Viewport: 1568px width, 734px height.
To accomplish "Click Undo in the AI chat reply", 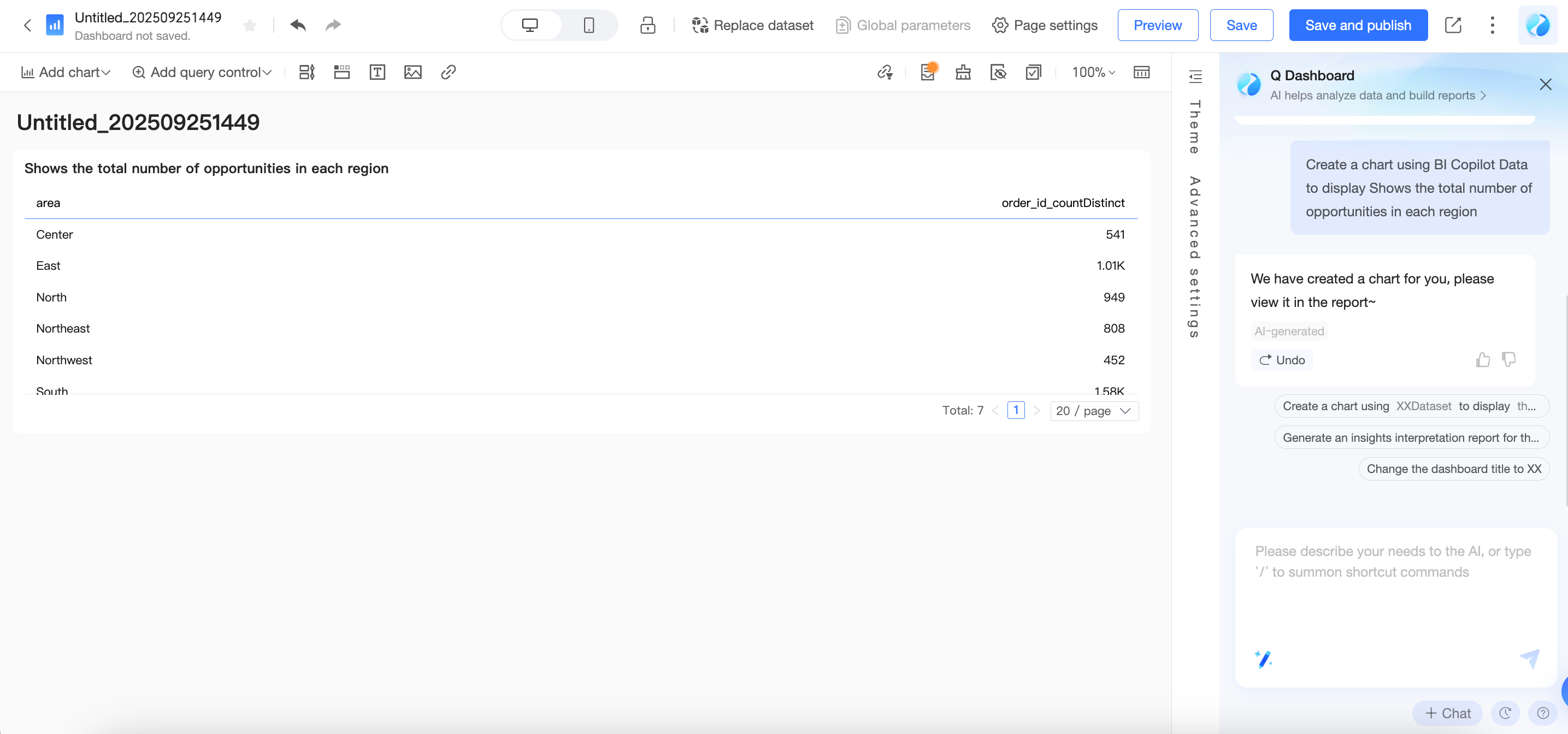I will 1282,360.
